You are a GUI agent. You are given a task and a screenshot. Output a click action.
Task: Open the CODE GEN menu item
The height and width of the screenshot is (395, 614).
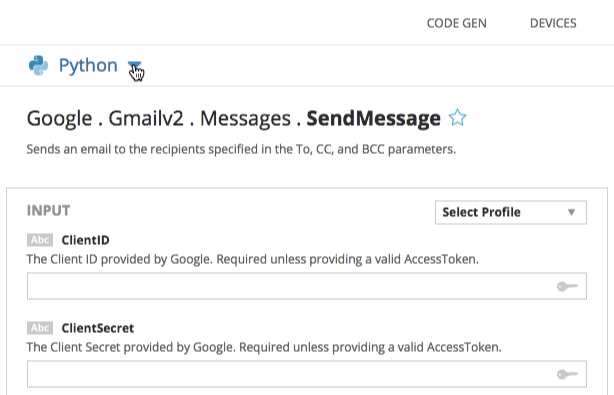click(x=457, y=23)
